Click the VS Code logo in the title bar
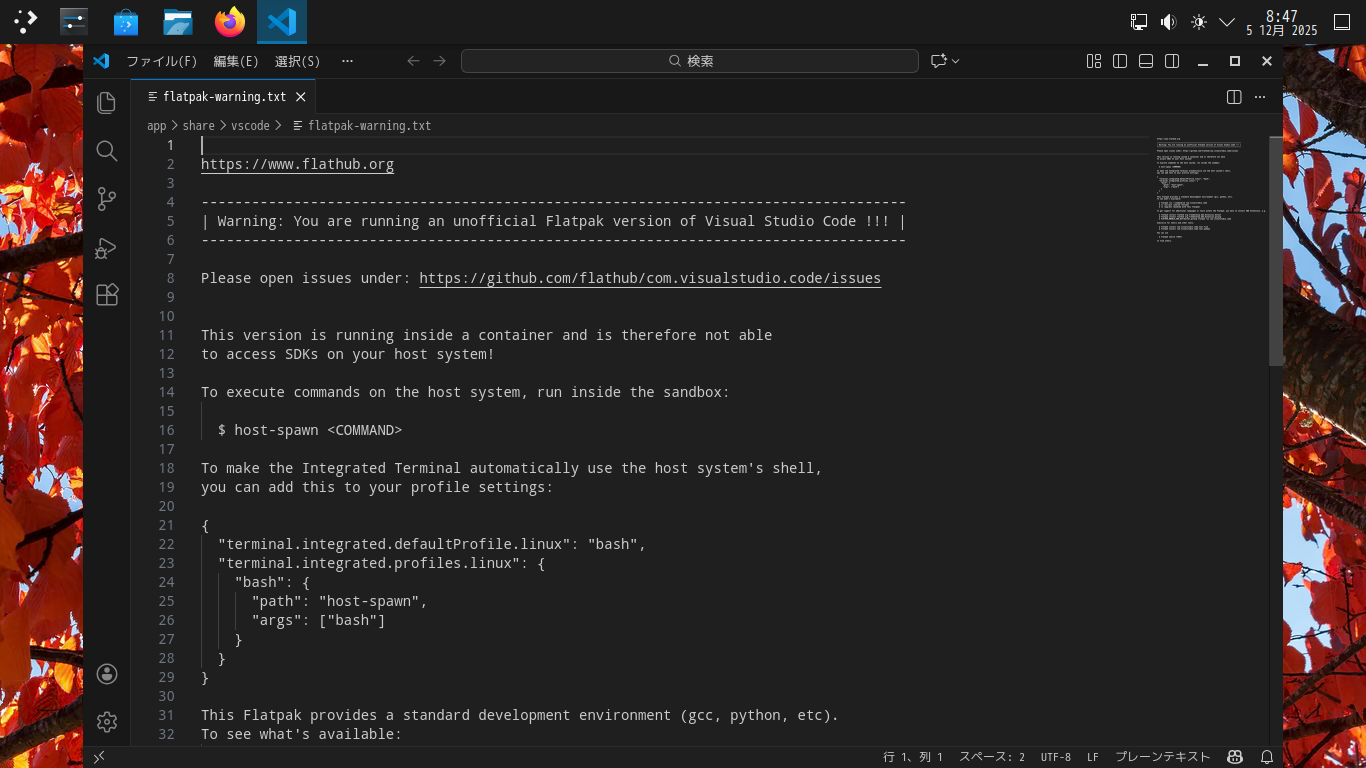The image size is (1366, 768). [x=101, y=61]
